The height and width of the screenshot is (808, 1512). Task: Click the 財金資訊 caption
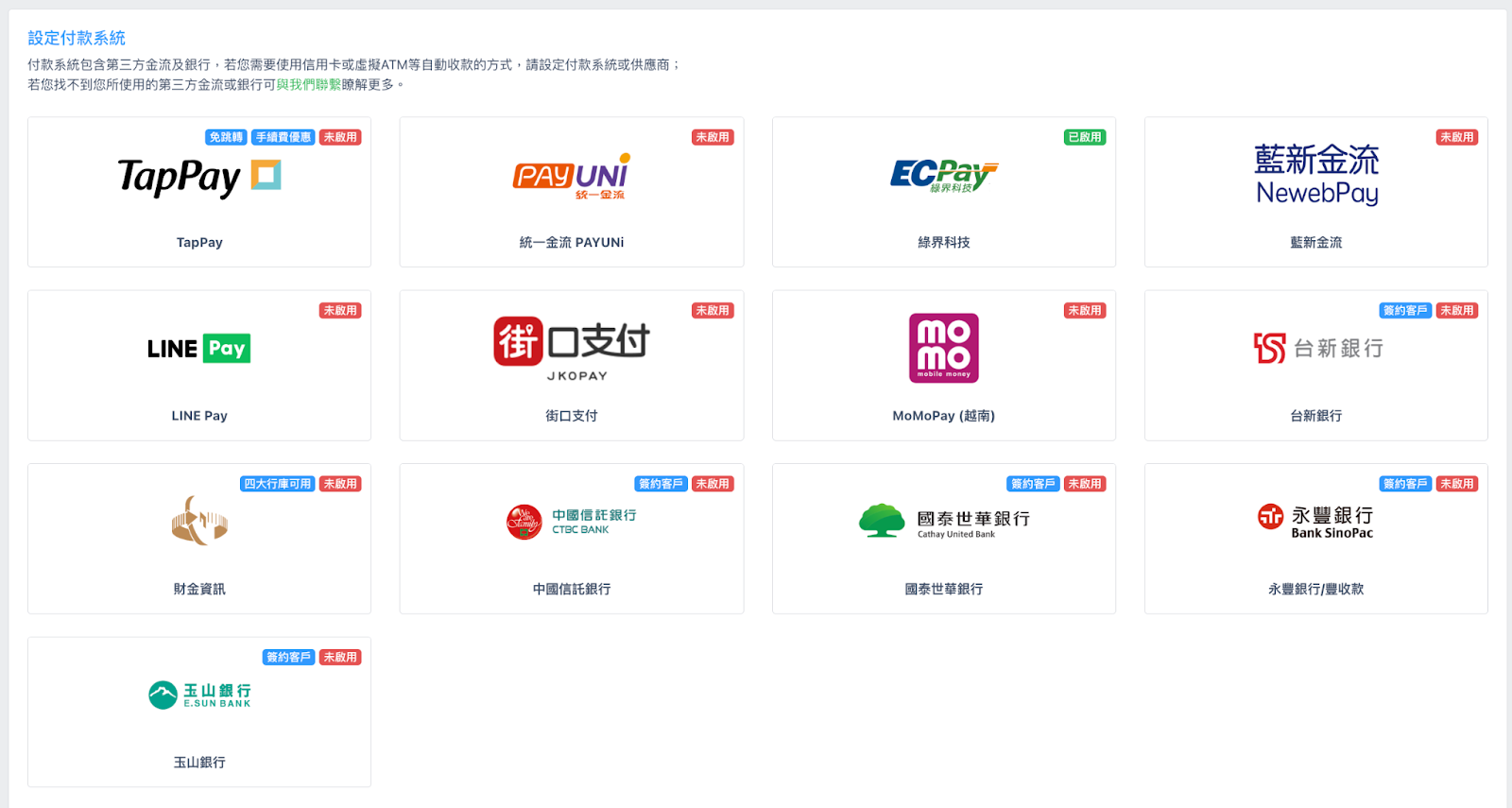point(199,589)
